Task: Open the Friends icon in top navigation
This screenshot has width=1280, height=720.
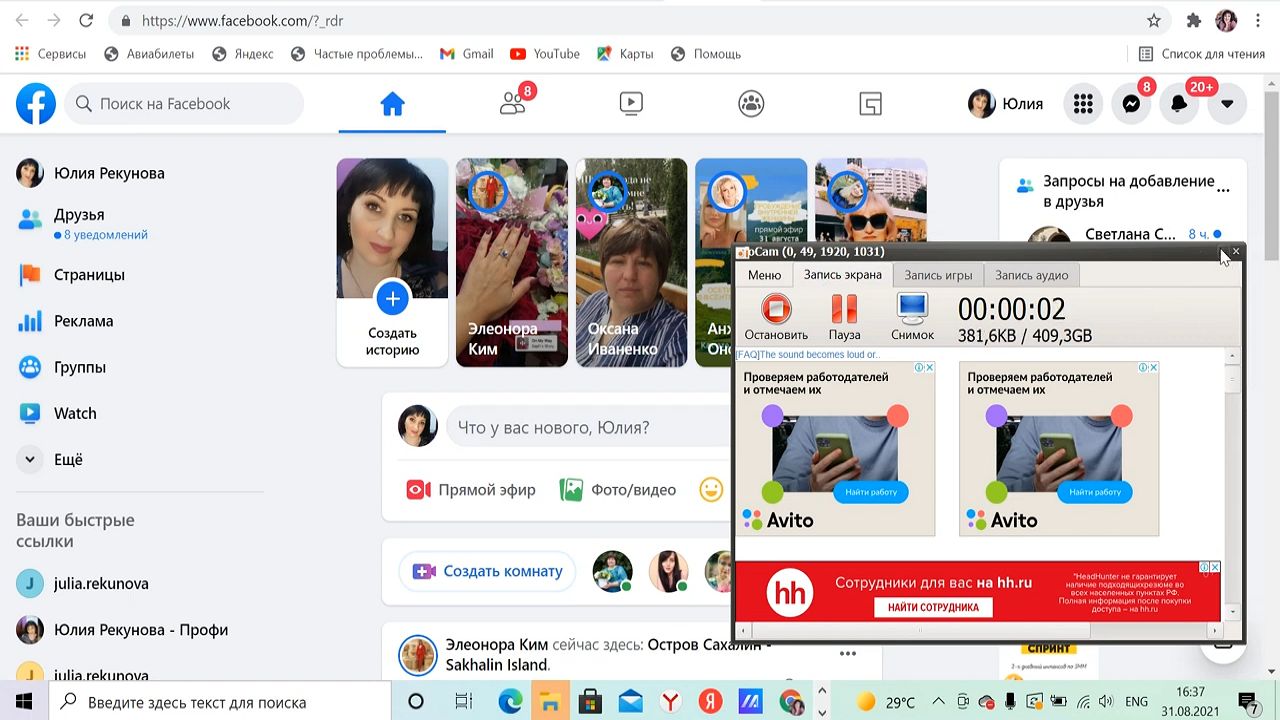Action: [x=512, y=104]
